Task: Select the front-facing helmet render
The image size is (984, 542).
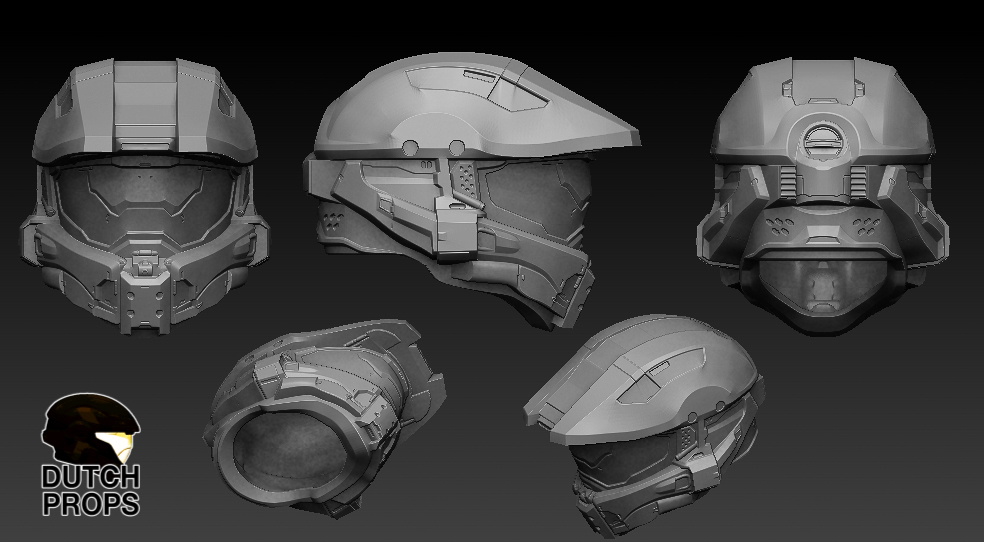Action: point(144,196)
